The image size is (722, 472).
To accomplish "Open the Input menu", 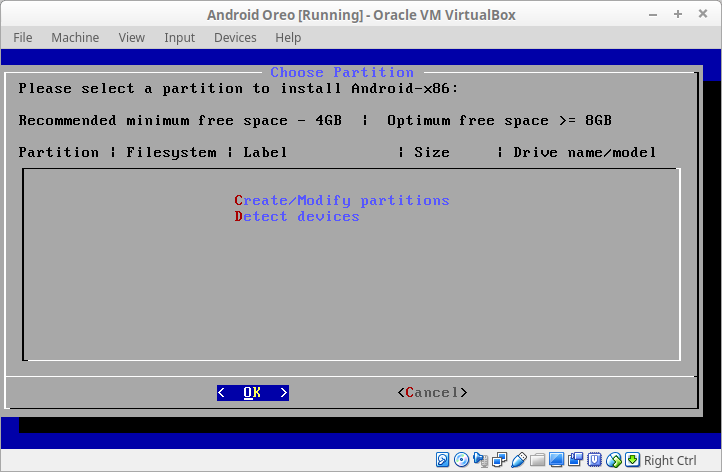I will [180, 37].
